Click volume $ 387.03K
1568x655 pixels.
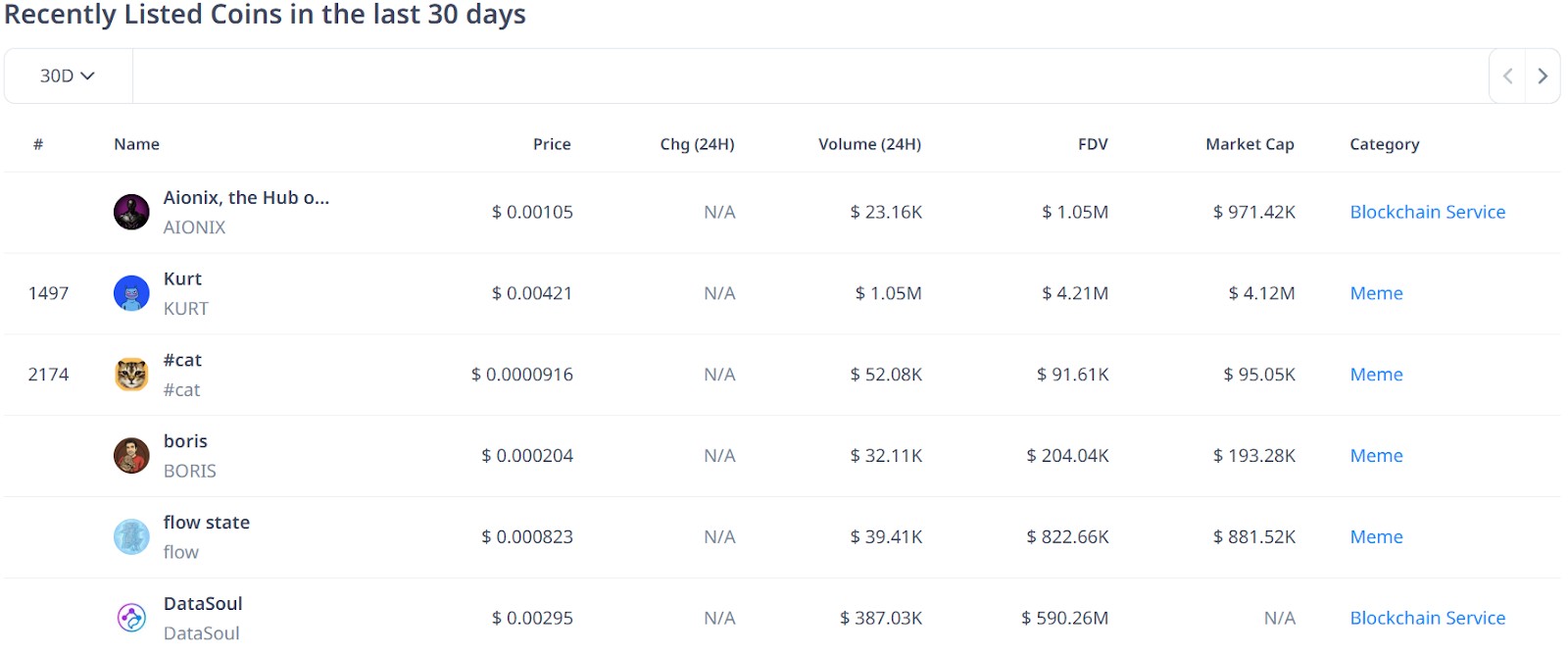click(x=881, y=618)
